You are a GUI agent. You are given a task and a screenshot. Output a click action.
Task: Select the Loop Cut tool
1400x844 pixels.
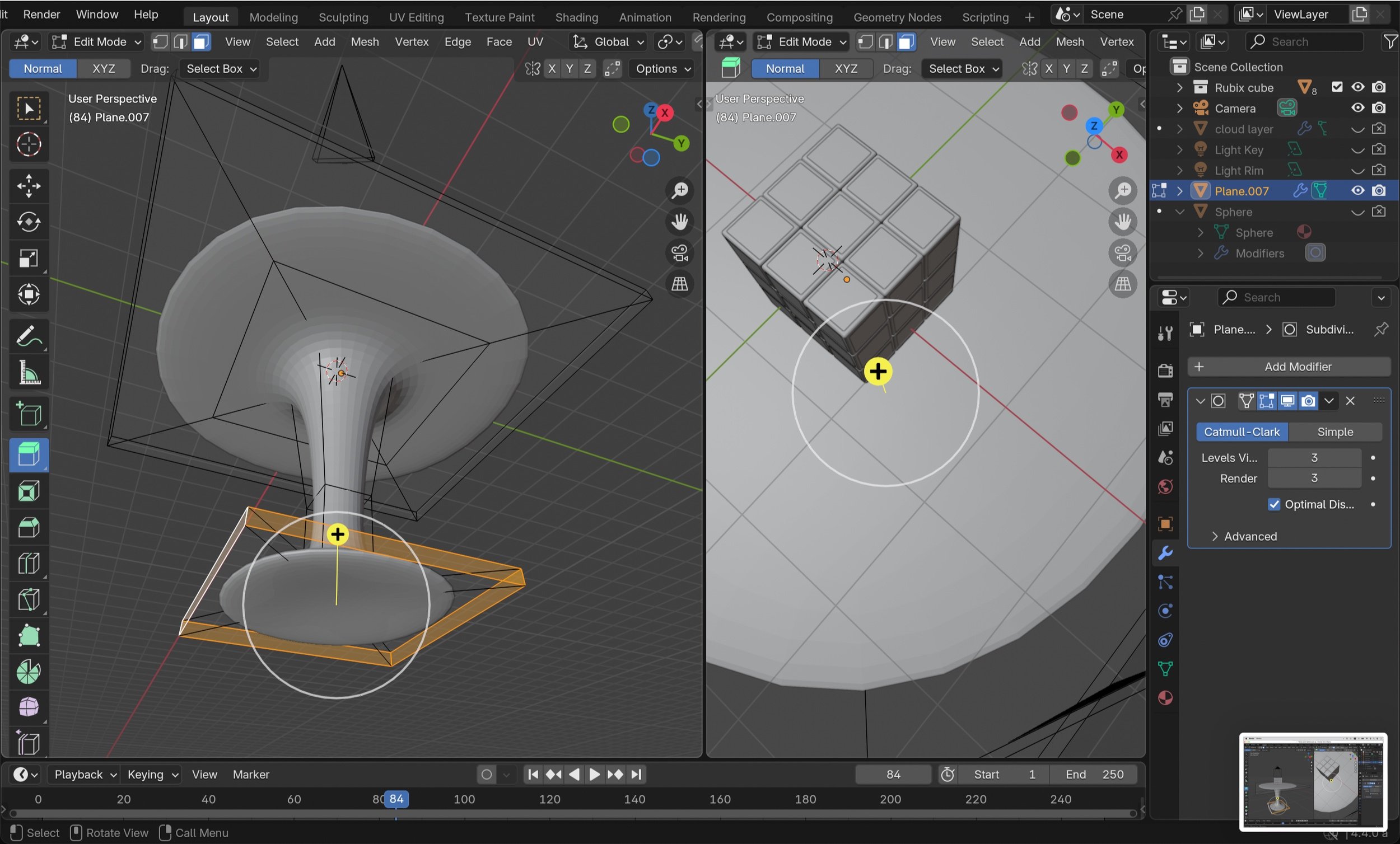coord(29,564)
